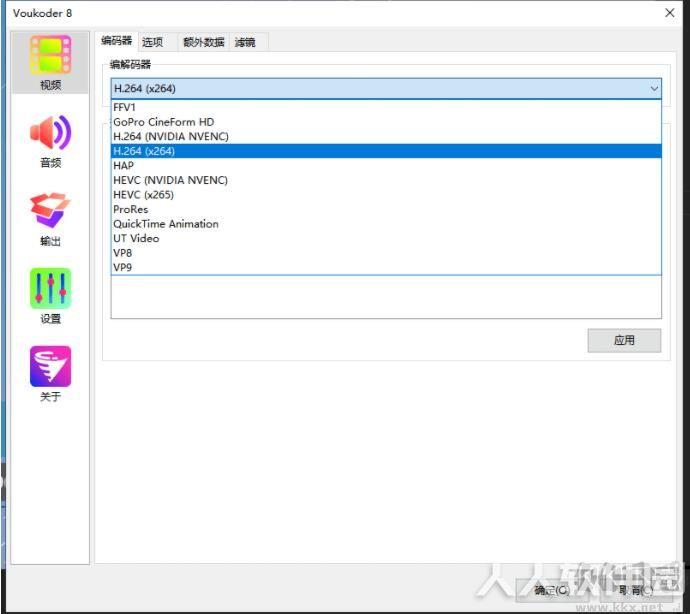Screen dimensions: 690x614
Task: Switch to the 额外数据 tab
Action: 203,42
